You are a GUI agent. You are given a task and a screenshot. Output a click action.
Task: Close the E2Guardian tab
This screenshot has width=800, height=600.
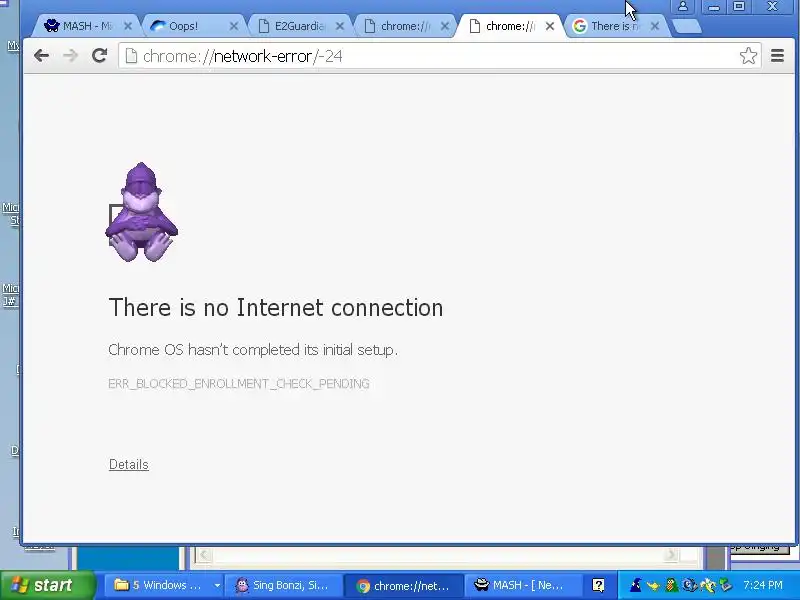click(x=340, y=26)
